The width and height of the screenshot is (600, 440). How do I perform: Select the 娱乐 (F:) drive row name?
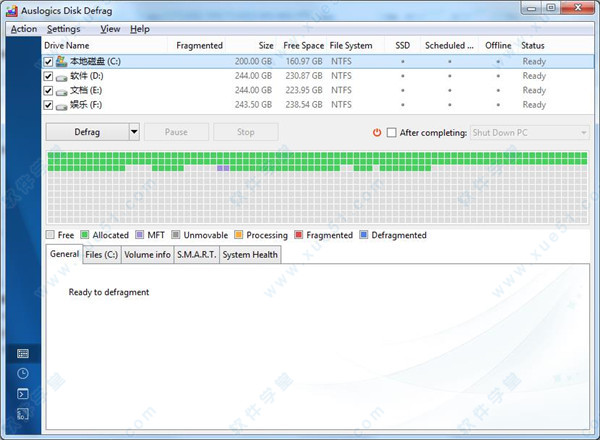86,105
